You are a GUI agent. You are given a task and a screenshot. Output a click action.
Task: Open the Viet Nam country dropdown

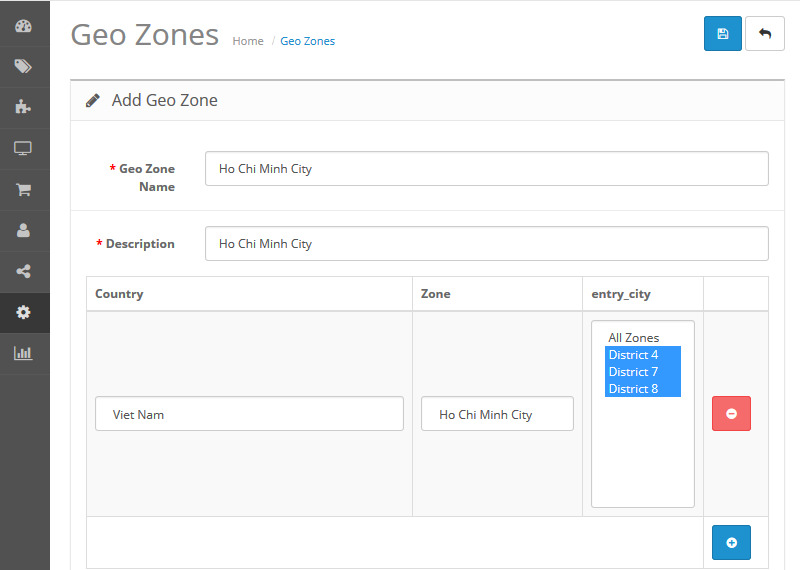[249, 414]
